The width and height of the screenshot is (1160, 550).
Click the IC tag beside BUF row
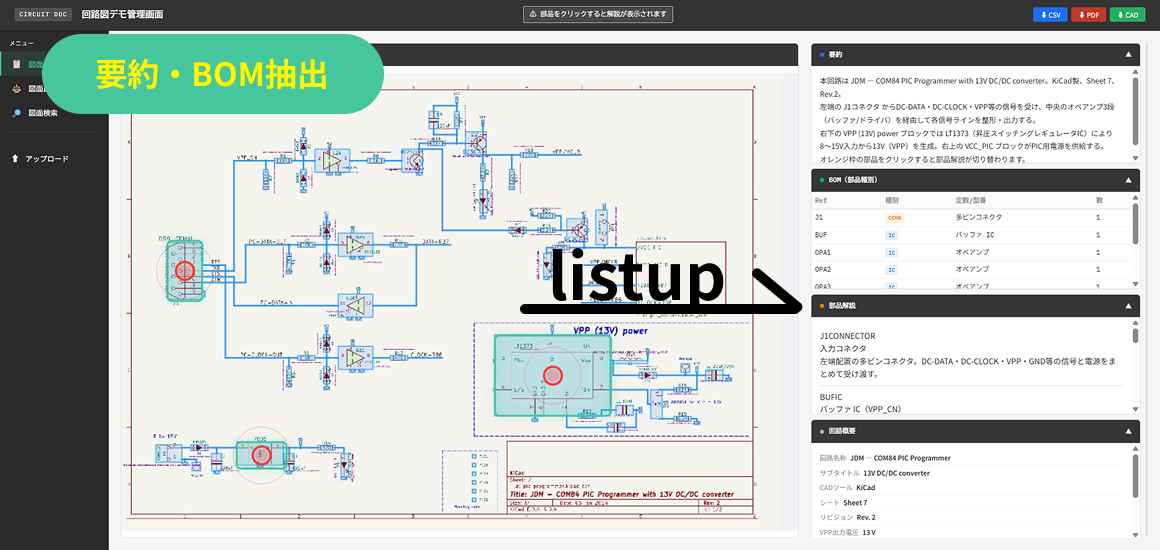(891, 235)
